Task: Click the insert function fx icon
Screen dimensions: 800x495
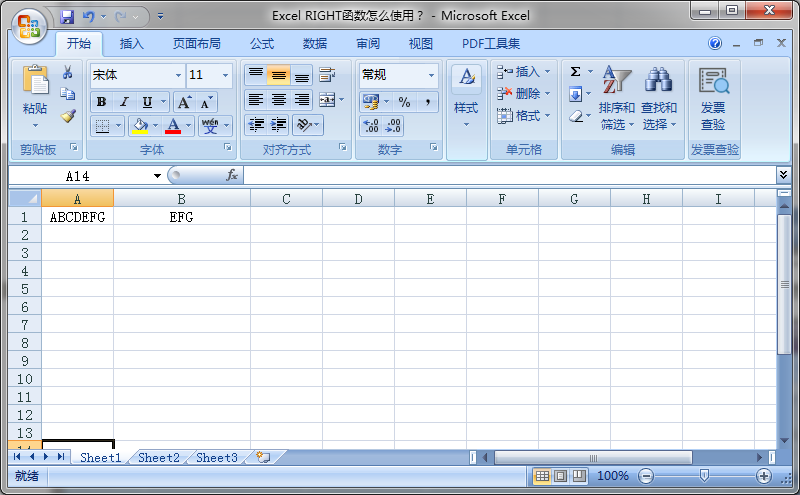Action: pos(232,176)
